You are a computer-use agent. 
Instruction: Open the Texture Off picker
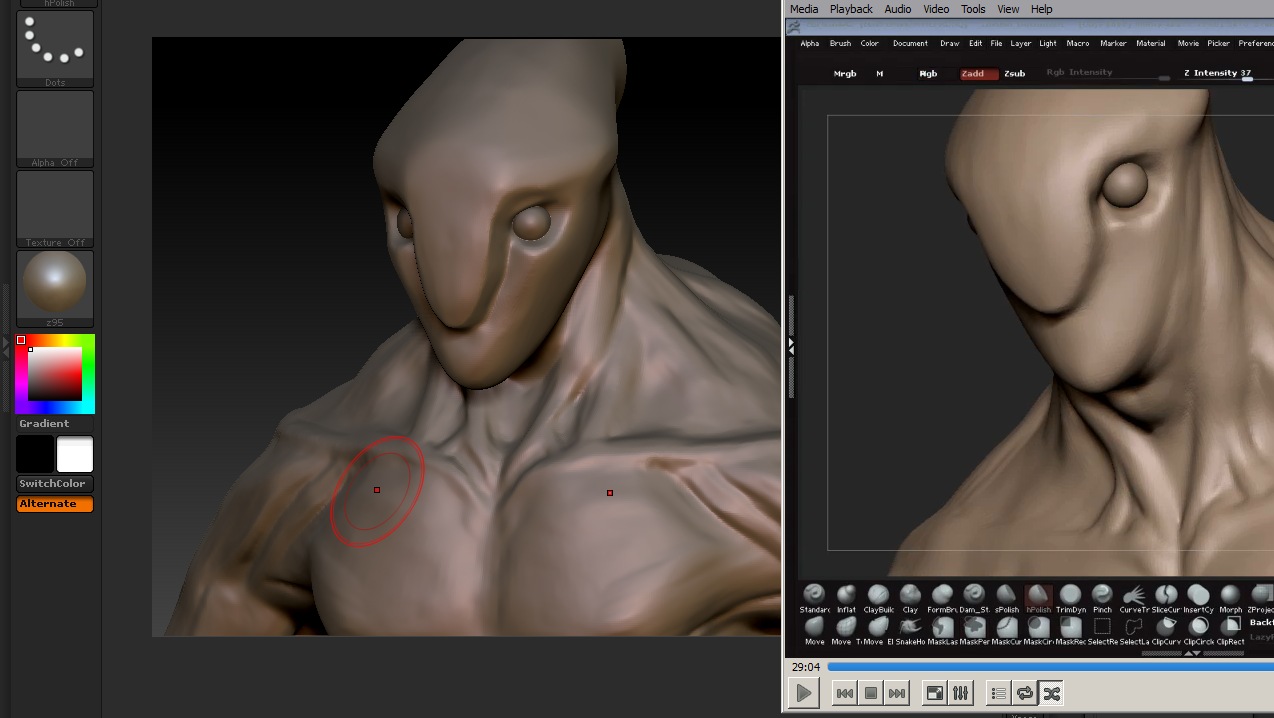coord(55,208)
